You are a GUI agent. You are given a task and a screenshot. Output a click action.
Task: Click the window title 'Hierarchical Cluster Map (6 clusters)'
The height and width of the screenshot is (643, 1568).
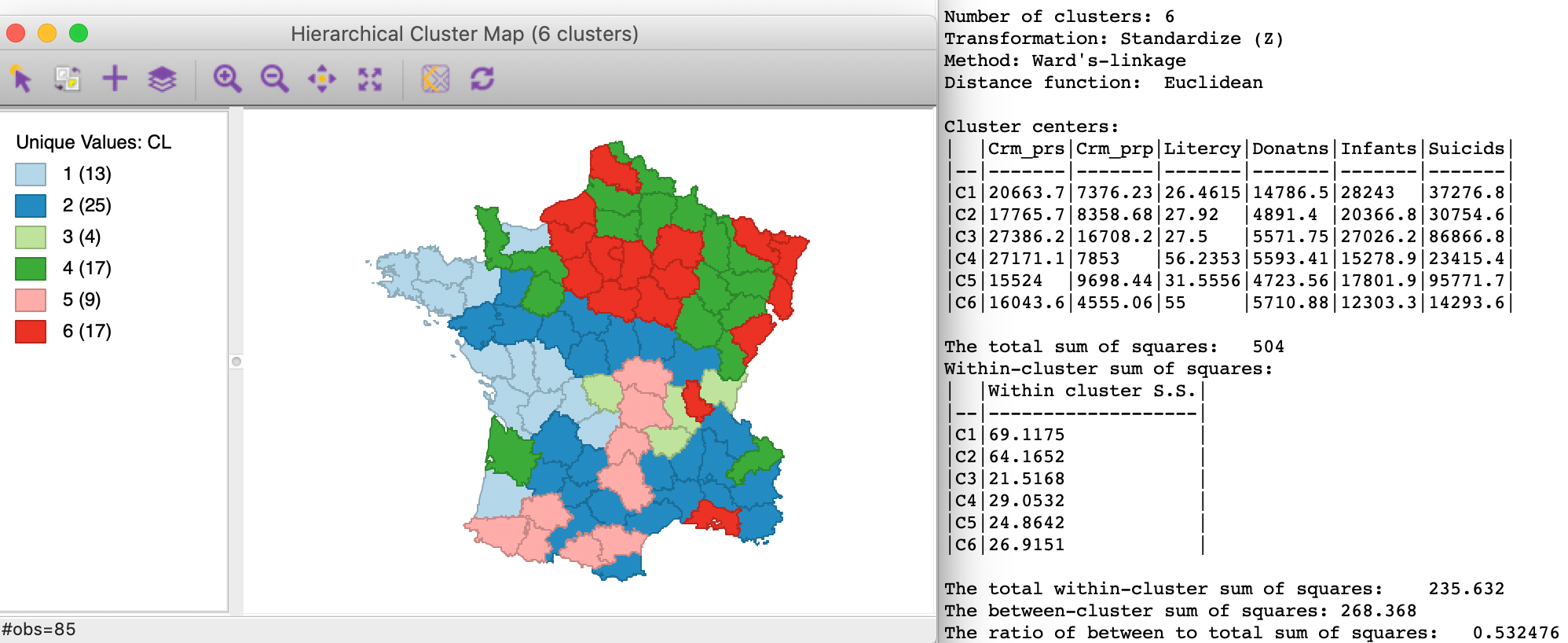(x=464, y=34)
